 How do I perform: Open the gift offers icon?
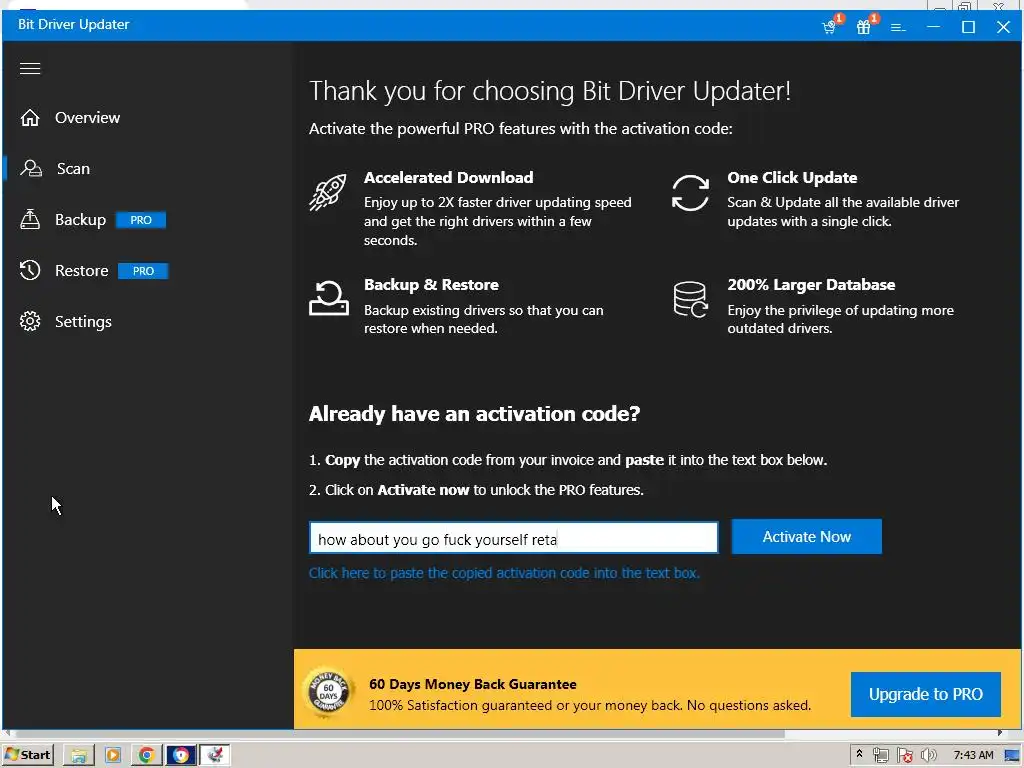(x=864, y=27)
